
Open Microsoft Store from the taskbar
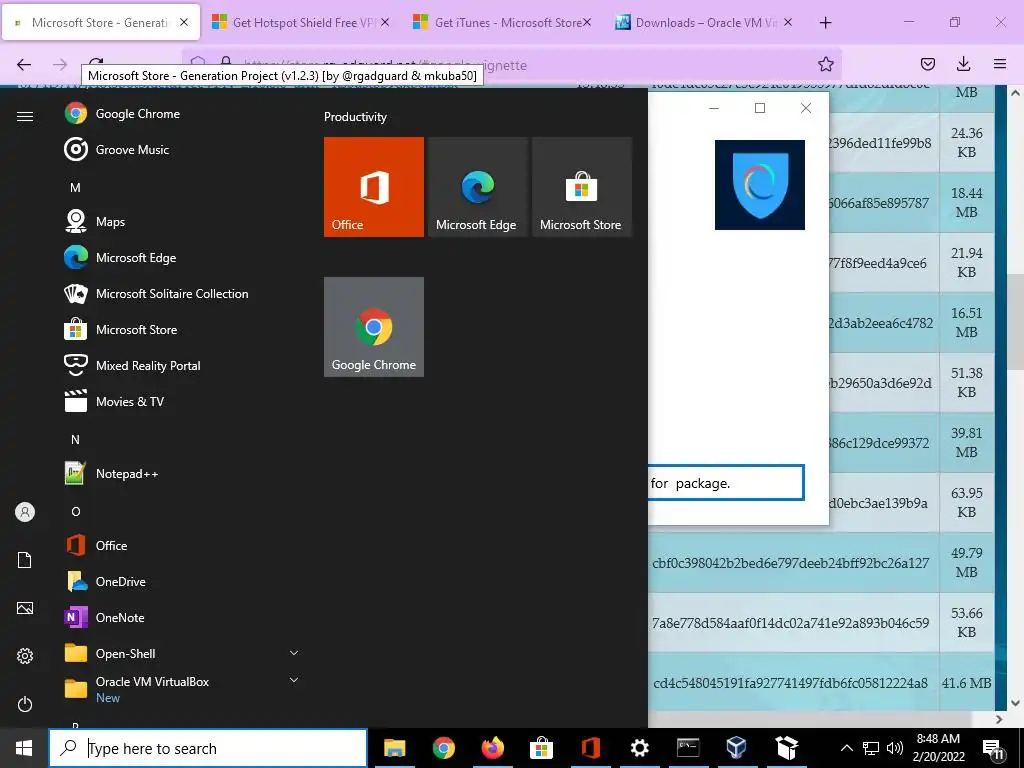[x=541, y=748]
